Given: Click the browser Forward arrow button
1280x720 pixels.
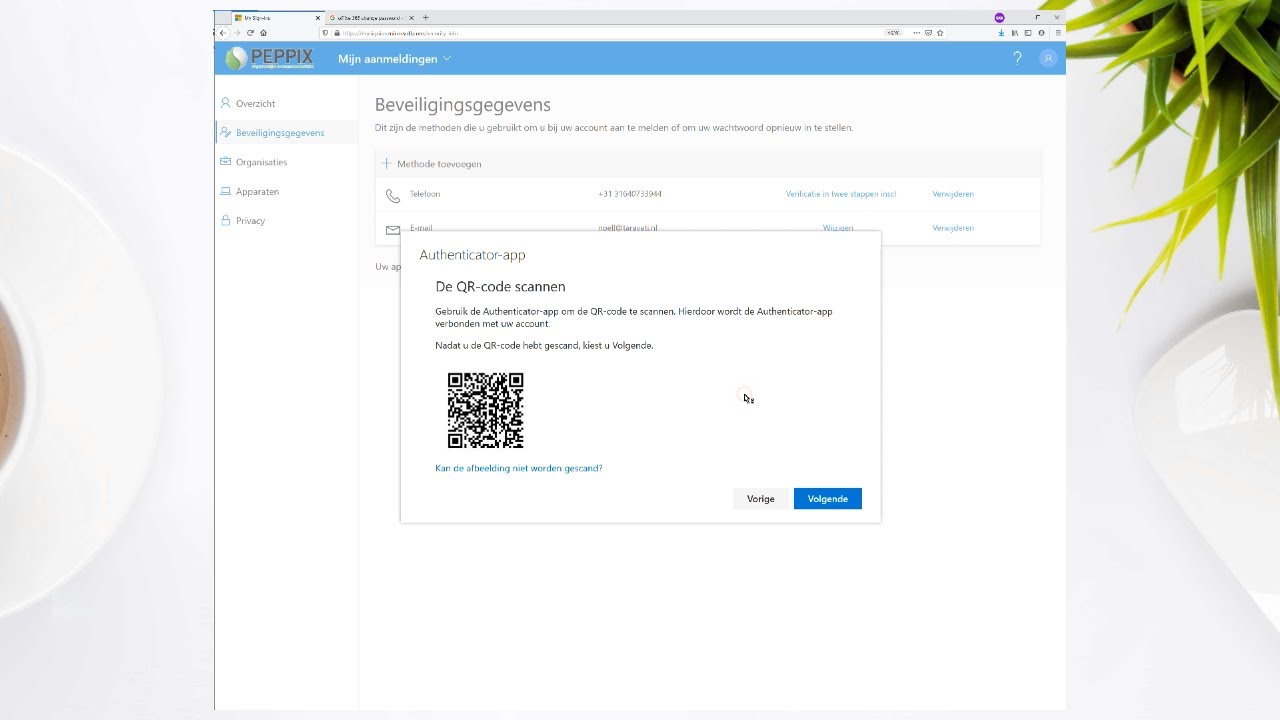Looking at the screenshot, I should coord(236,33).
